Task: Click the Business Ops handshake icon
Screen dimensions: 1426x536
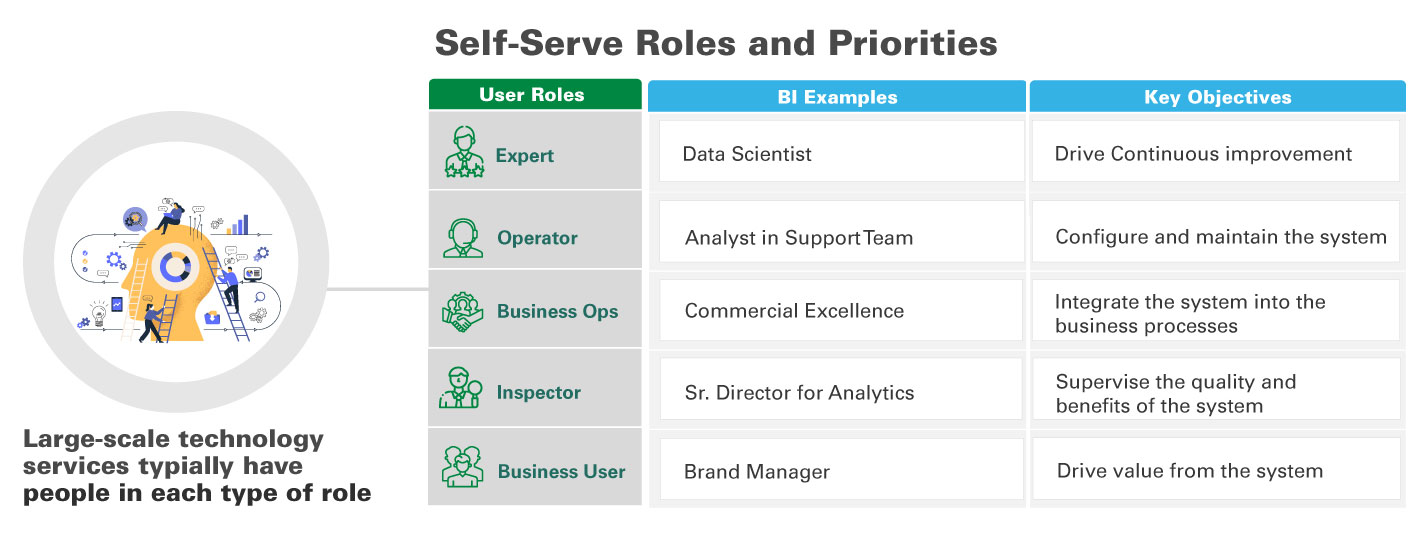Action: point(463,311)
